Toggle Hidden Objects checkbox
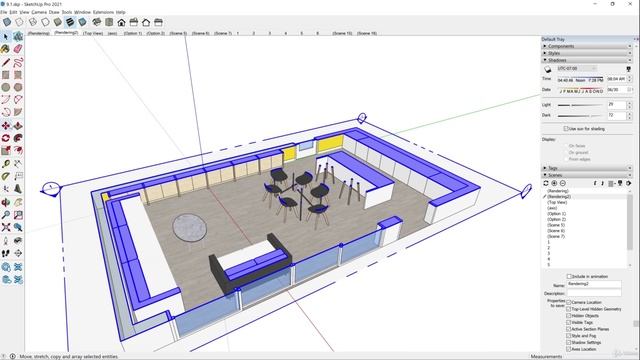This screenshot has height=360, width=640. [569, 316]
